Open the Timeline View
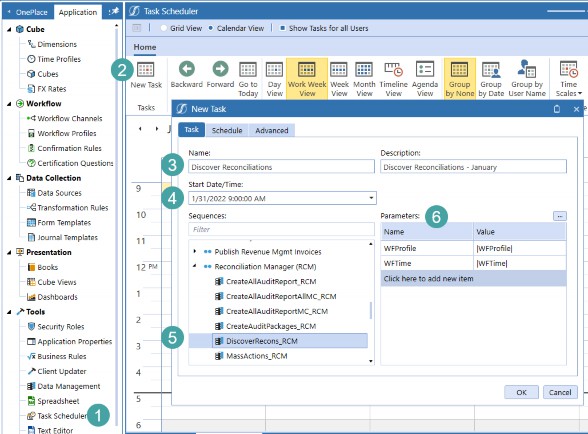The height and width of the screenshot is (434, 588). tap(393, 70)
